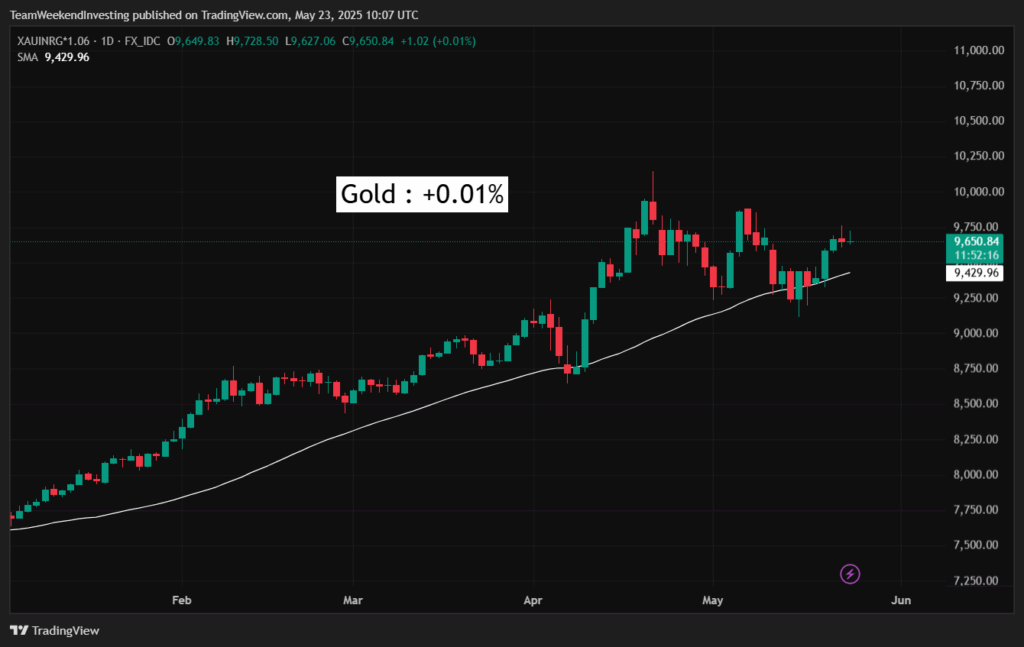The height and width of the screenshot is (647, 1024).
Task: Select the XAUINRG*1.06 symbol label
Action: tap(53, 41)
